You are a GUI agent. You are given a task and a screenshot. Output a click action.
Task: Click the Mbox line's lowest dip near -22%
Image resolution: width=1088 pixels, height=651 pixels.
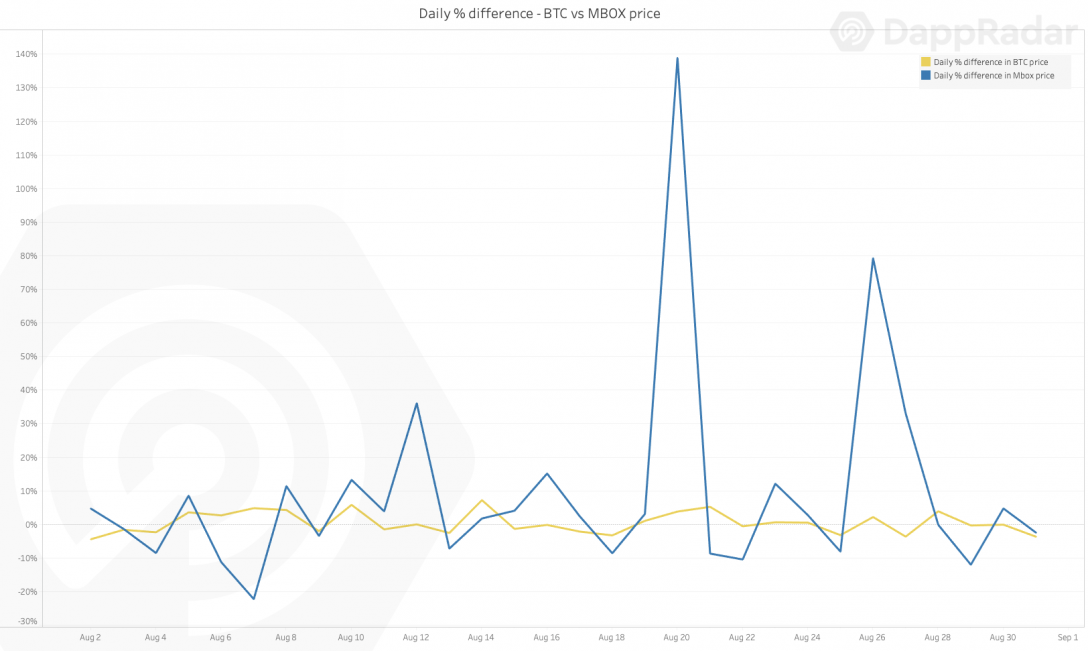(254, 598)
